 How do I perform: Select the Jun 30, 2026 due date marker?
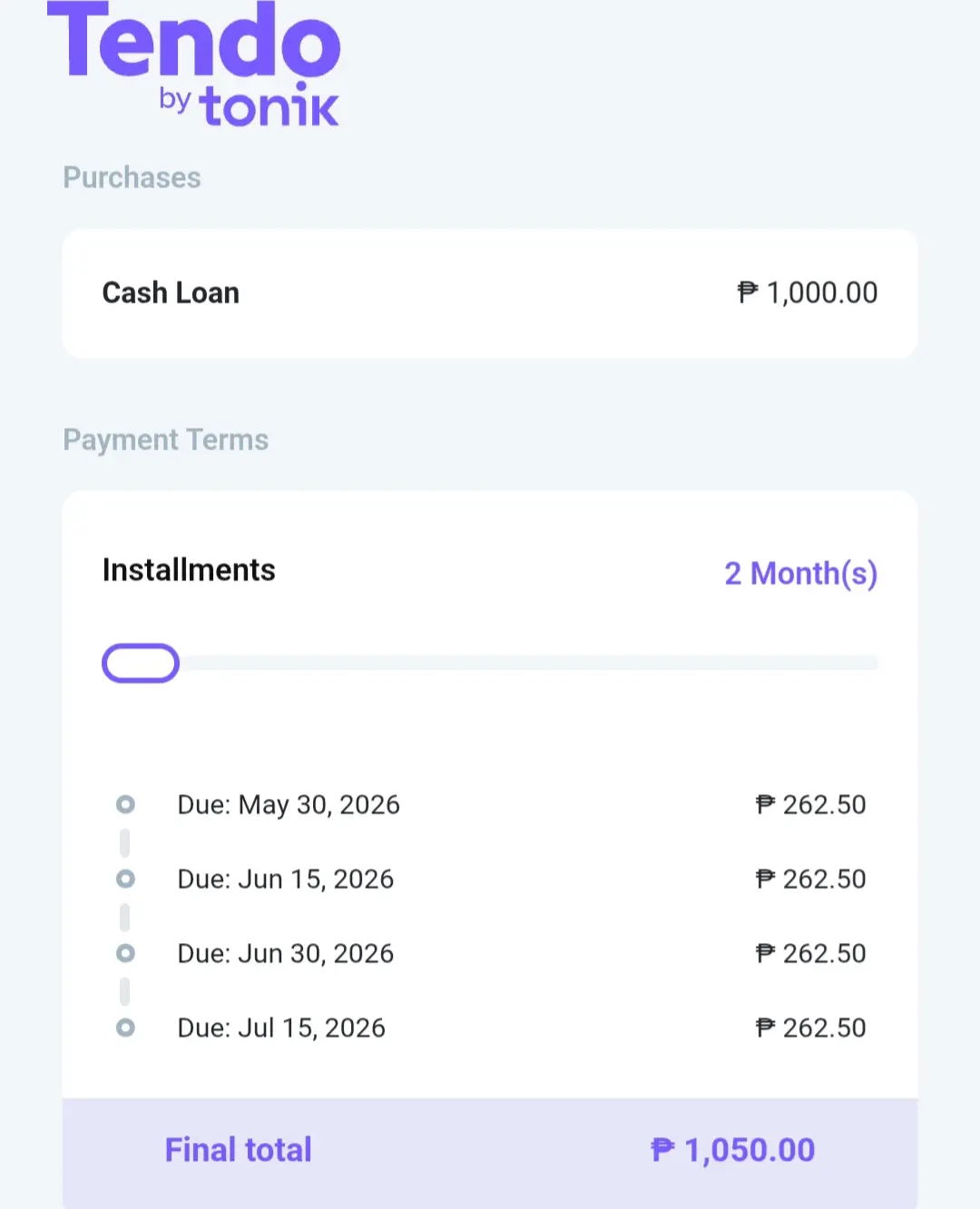[x=125, y=953]
